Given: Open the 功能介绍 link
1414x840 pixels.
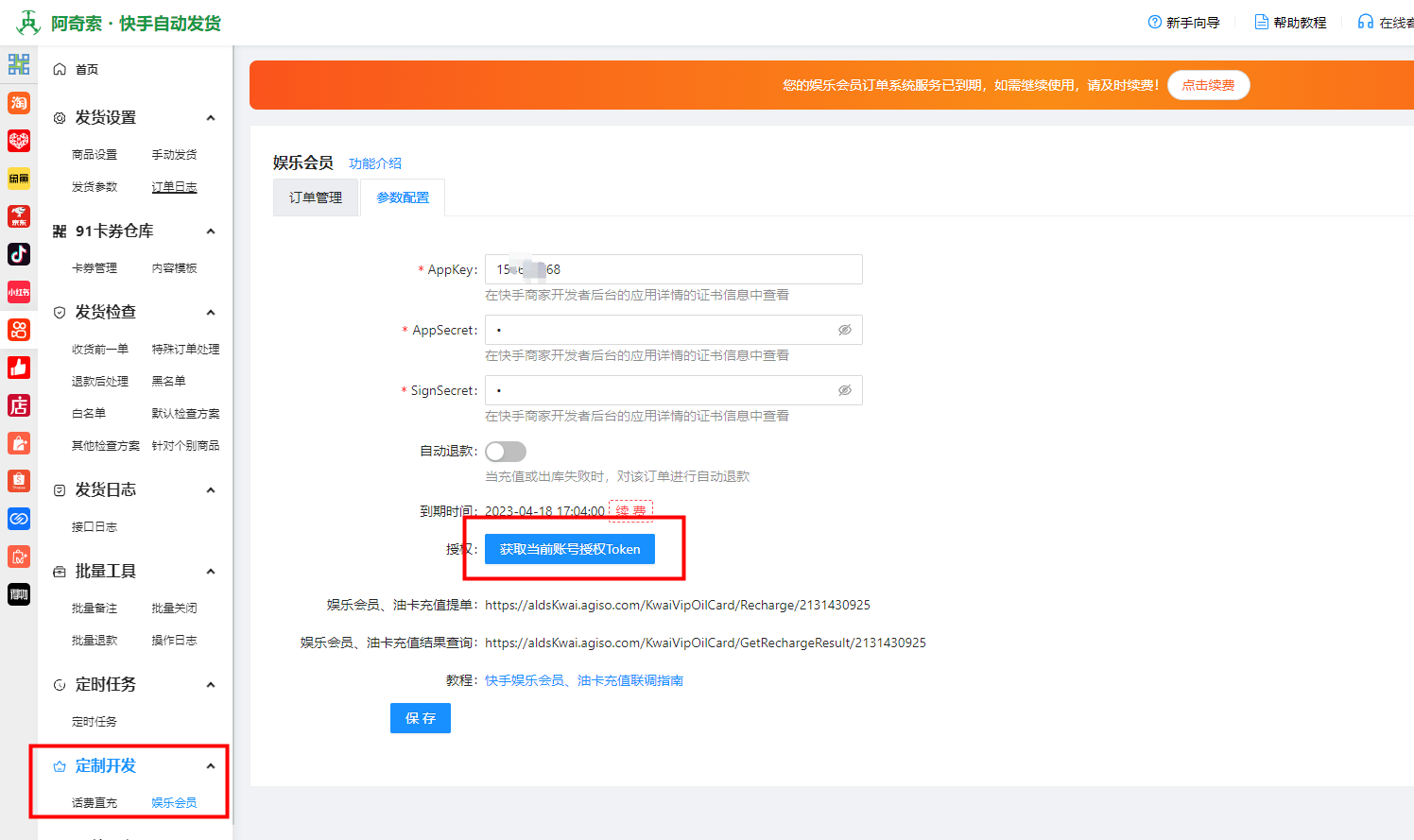Looking at the screenshot, I should click(375, 163).
